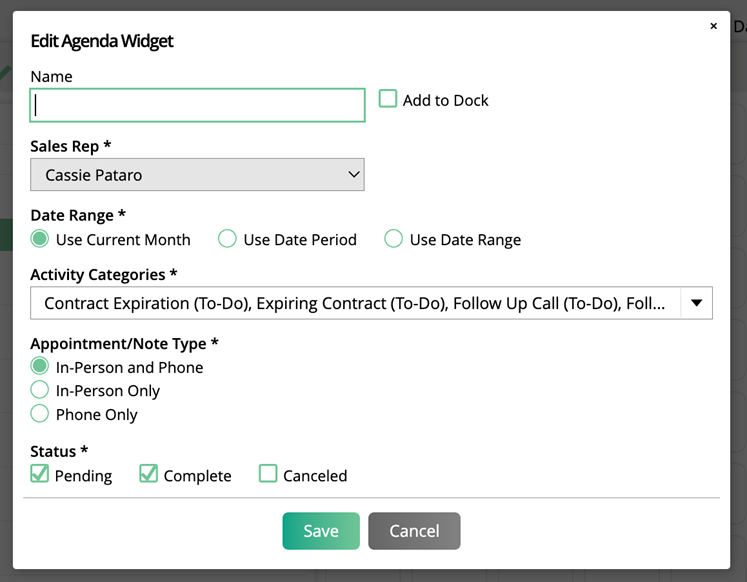Viewport: 747px width, 582px height.
Task: Enable the Add to Dock checkbox
Action: [x=388, y=99]
